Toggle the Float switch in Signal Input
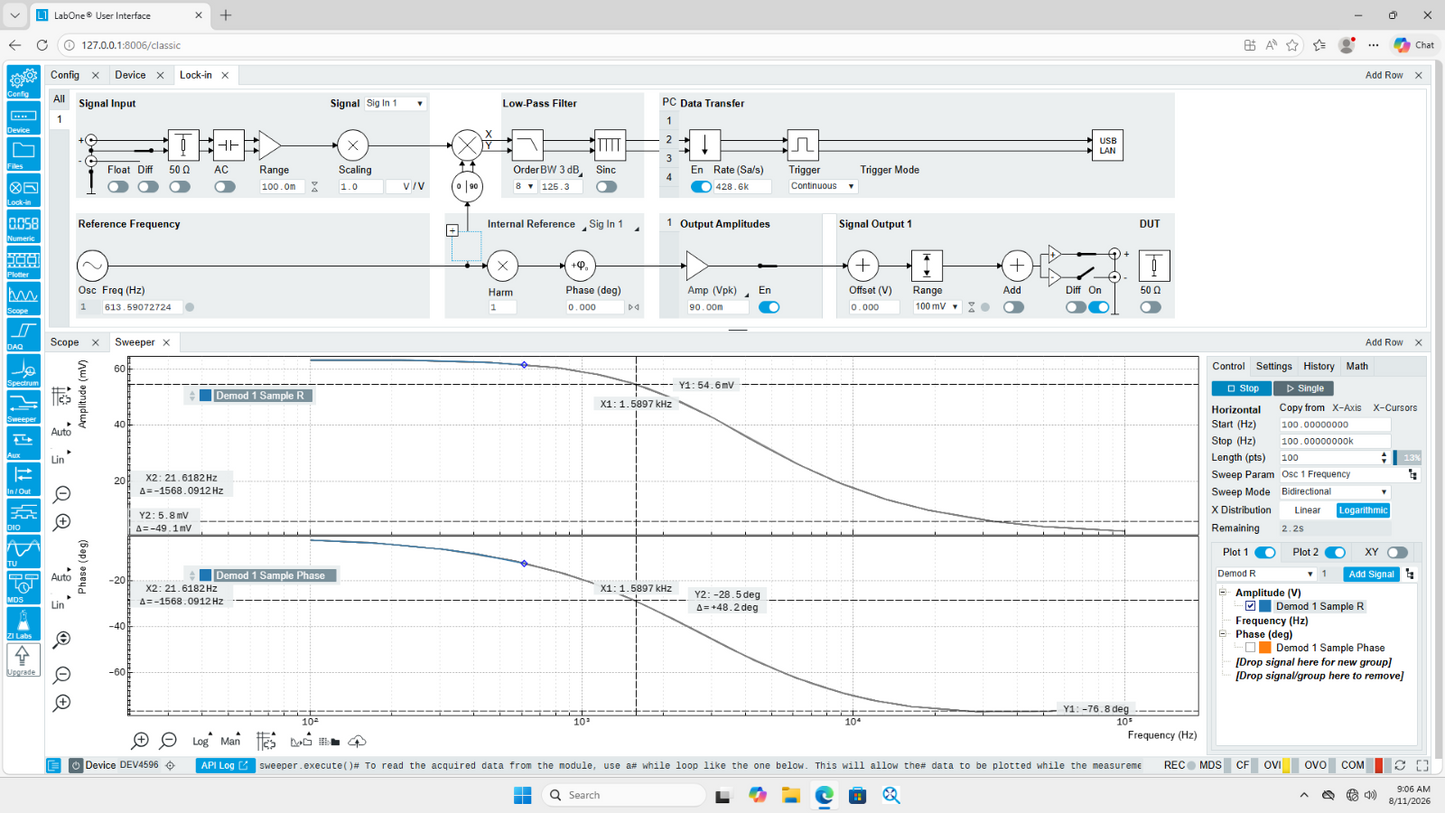Viewport: 1445px width, 813px height. [x=118, y=187]
